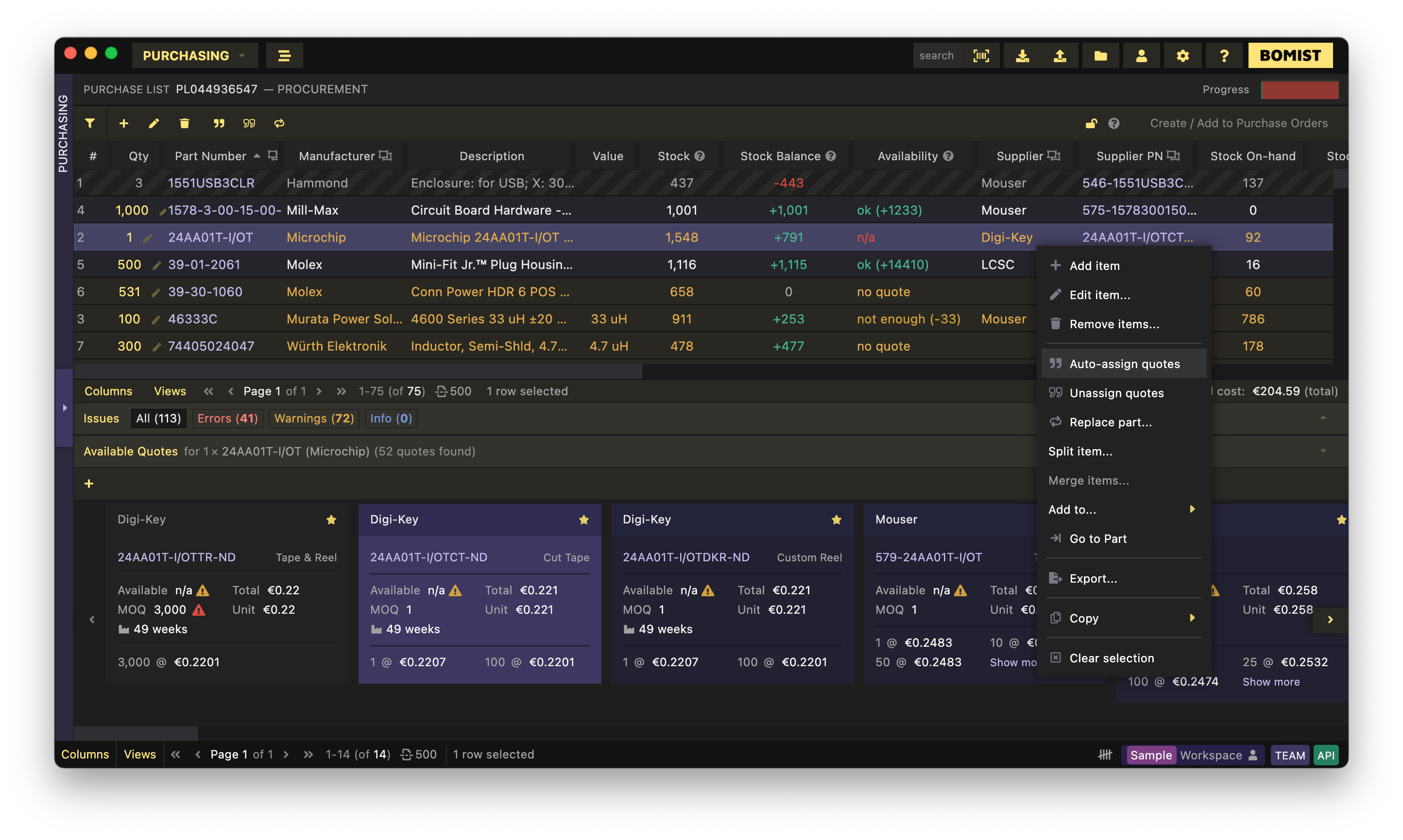
Task: Open the hamburger menu button
Action: pos(284,55)
